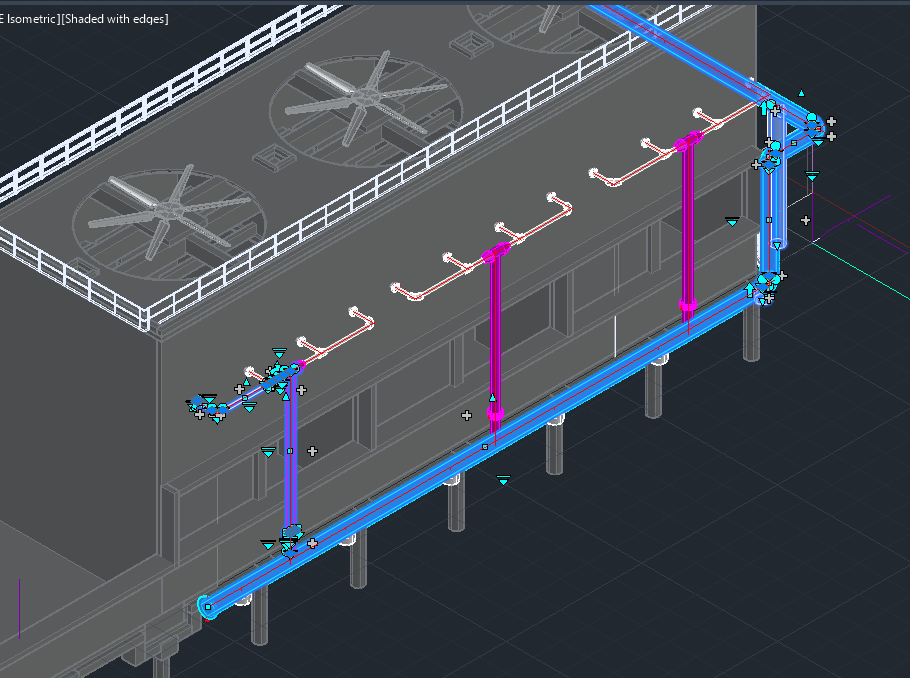
Task: Select the plus grip right of the building facade
Action: click(x=805, y=220)
